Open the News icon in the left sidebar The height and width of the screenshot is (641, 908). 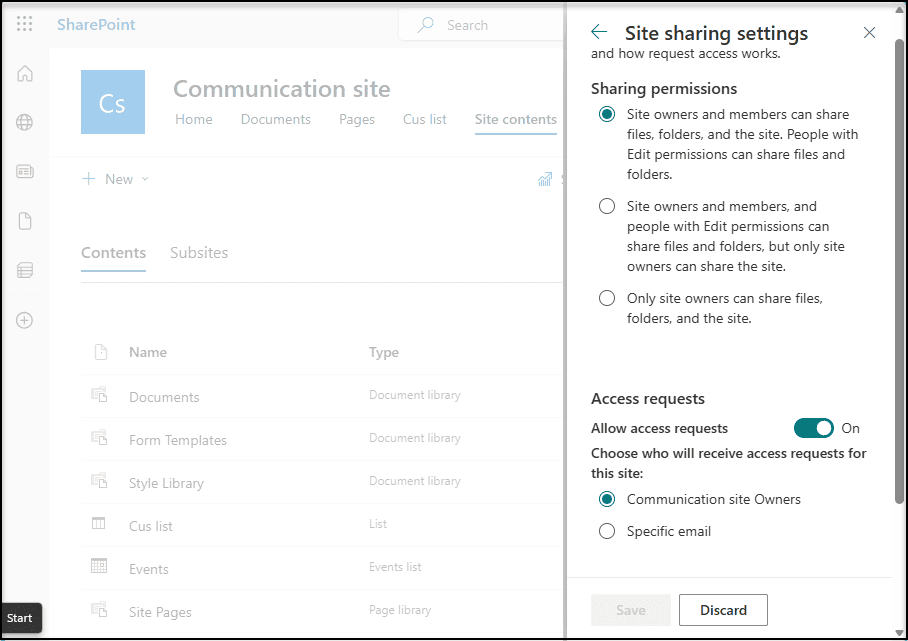24,171
